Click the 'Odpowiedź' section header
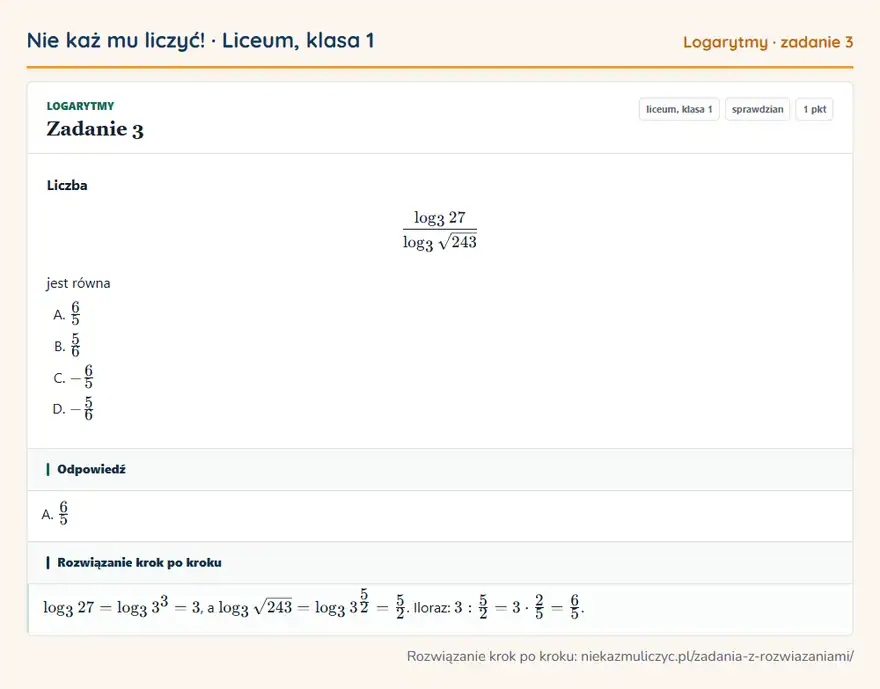 (x=440, y=470)
